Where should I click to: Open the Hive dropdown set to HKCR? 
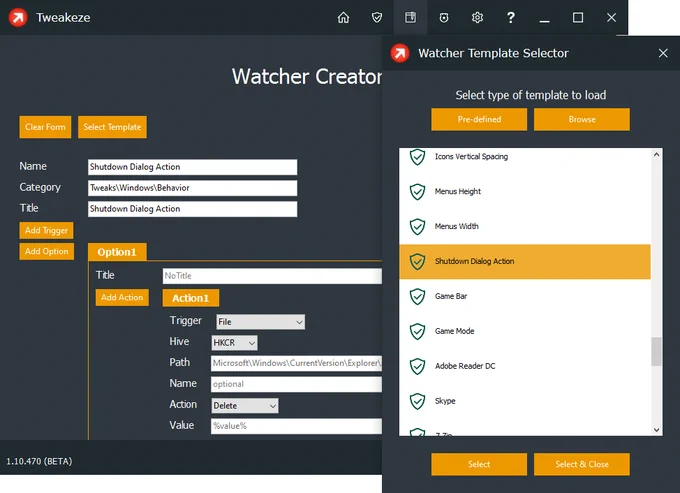click(234, 343)
